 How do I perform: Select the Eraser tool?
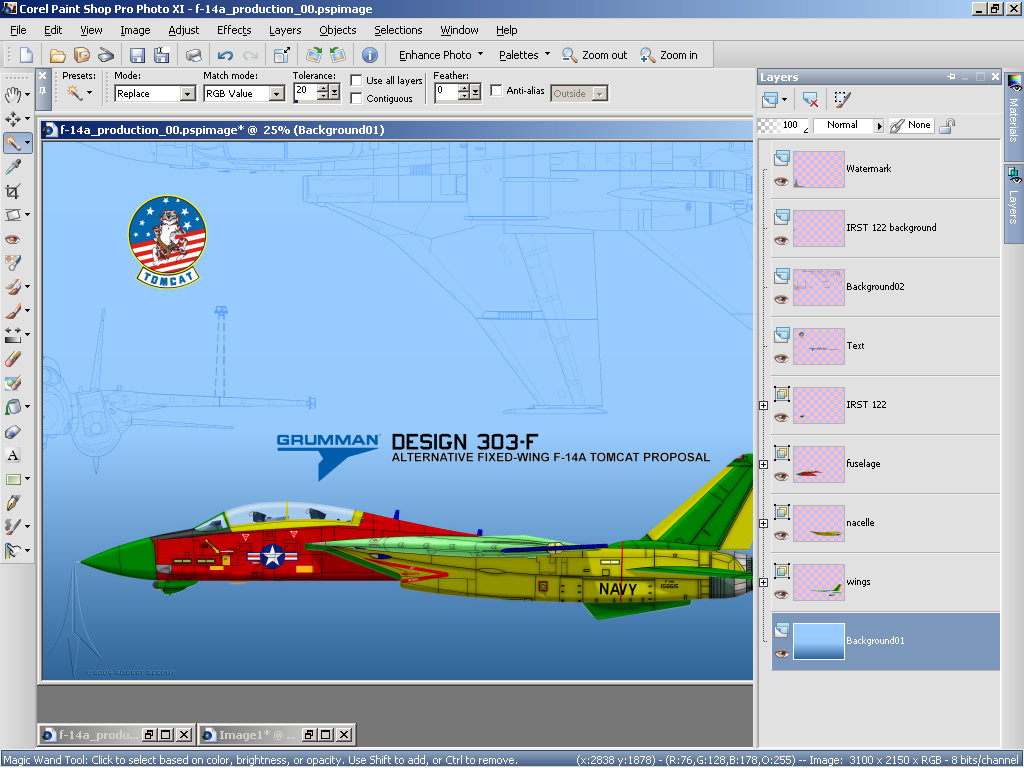[12, 359]
